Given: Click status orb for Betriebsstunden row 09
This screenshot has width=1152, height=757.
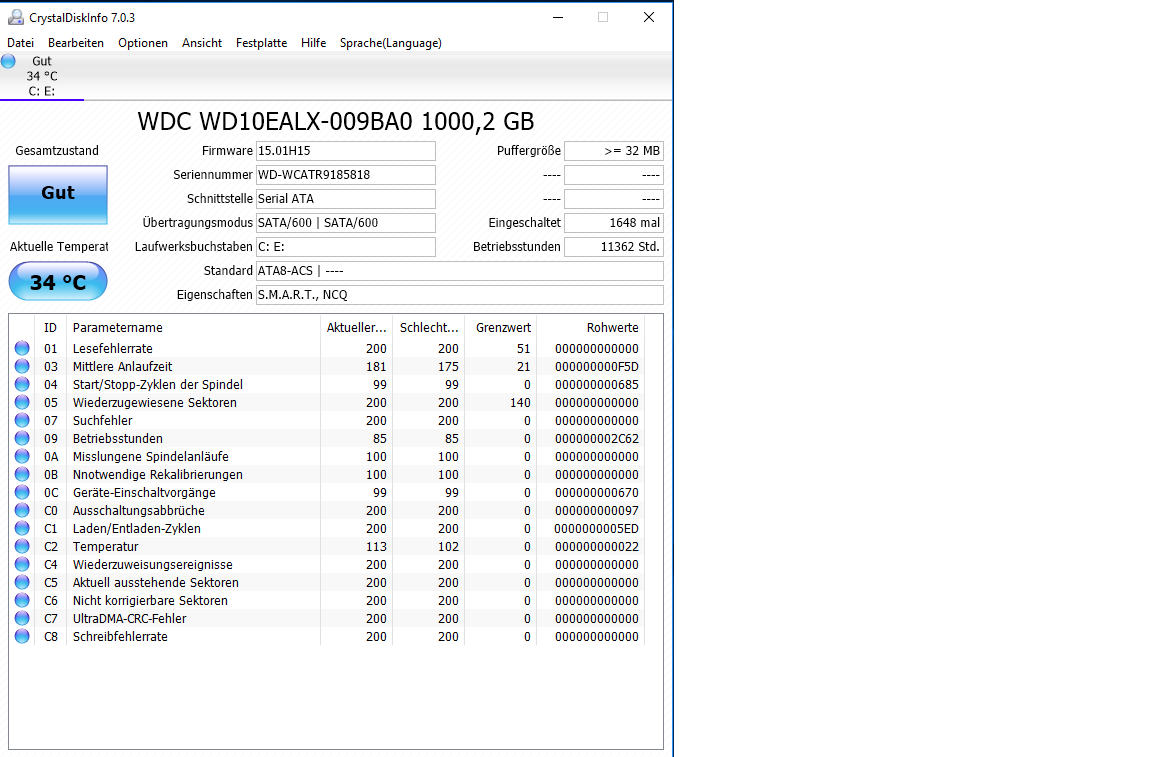Looking at the screenshot, I should (x=22, y=438).
